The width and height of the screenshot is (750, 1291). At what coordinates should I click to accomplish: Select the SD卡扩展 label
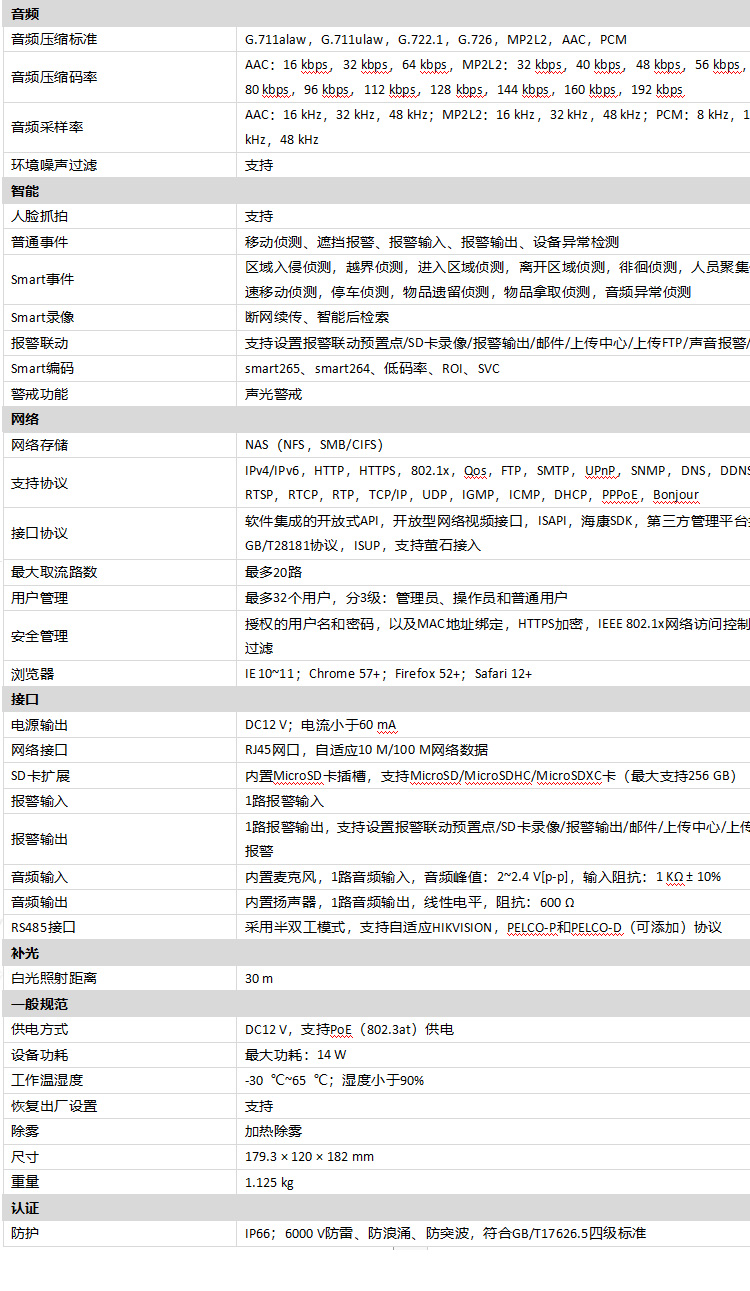40,775
